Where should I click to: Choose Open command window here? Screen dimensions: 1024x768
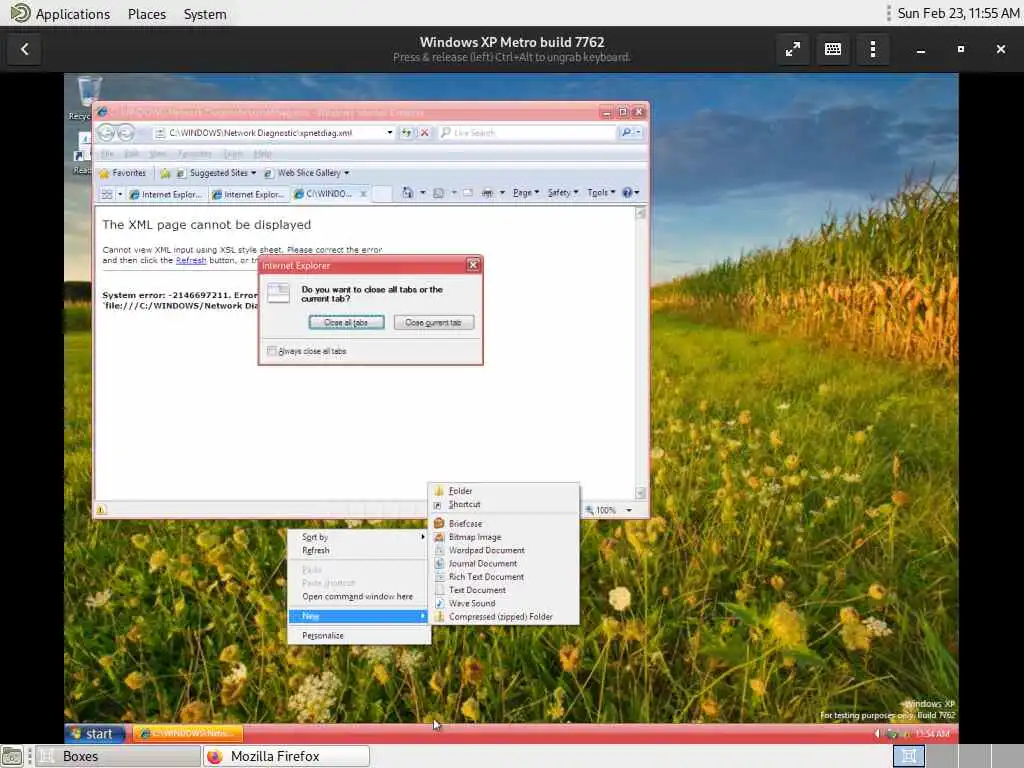(359, 597)
